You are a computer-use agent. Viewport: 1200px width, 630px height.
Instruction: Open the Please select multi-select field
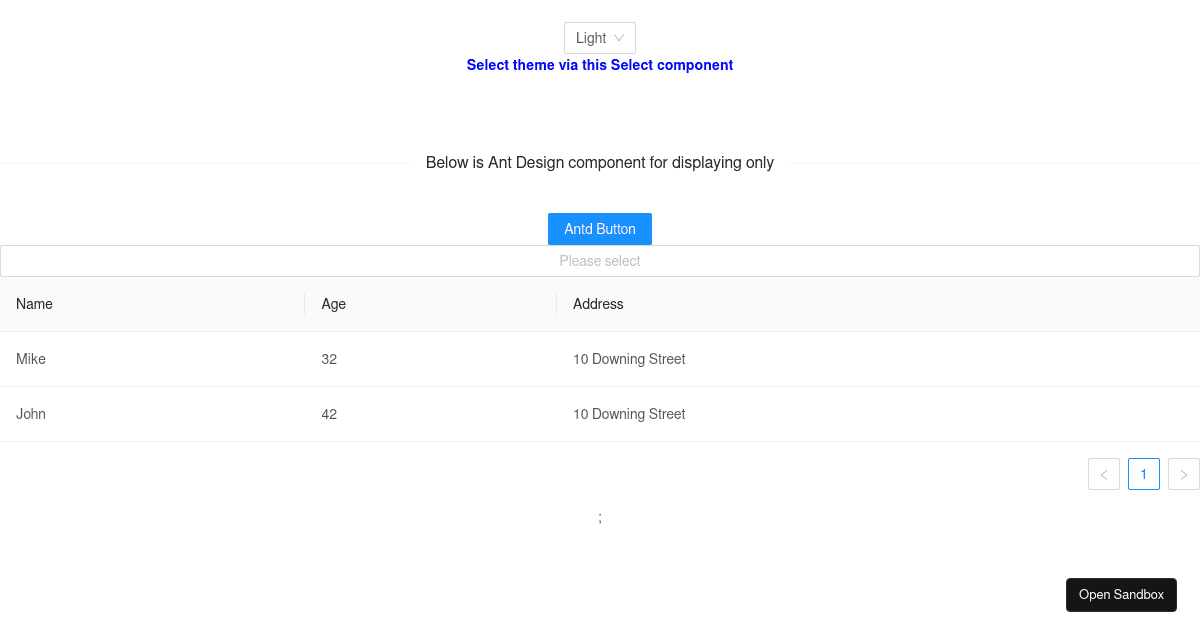point(600,261)
